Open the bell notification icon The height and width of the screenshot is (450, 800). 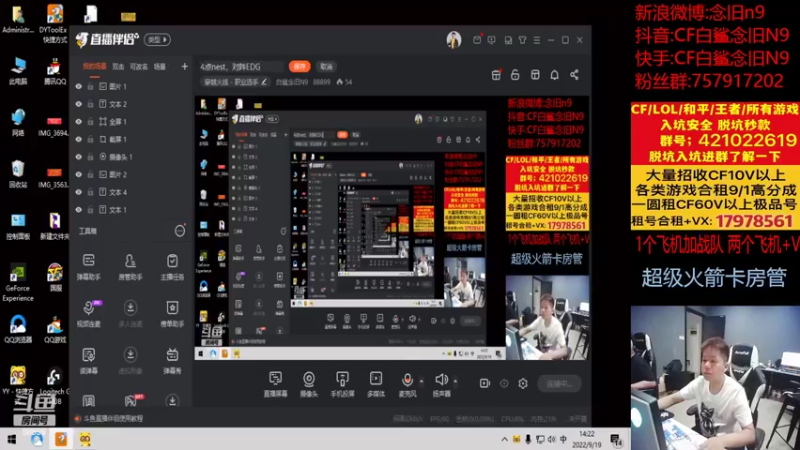[x=555, y=75]
